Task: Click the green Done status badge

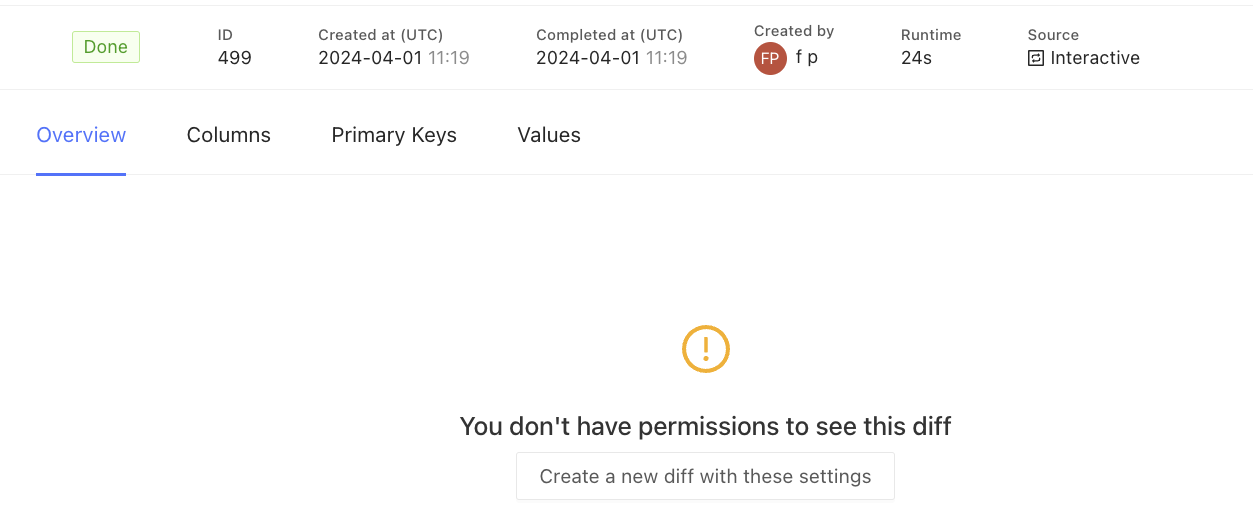Action: 106,47
